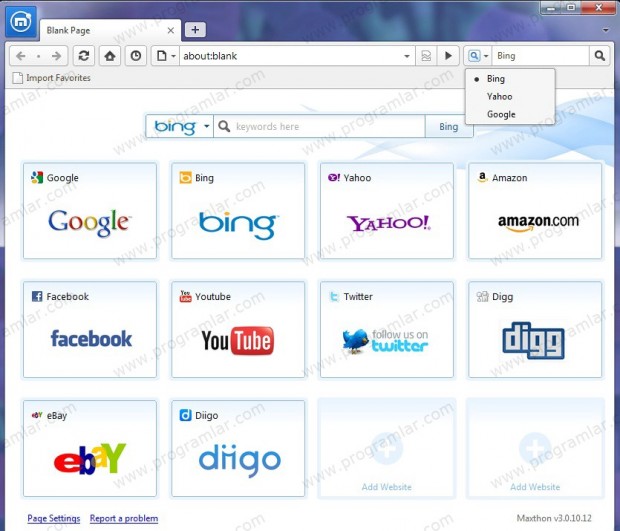
Task: Click the Youtube favicon on Youtube tile
Action: (185, 296)
